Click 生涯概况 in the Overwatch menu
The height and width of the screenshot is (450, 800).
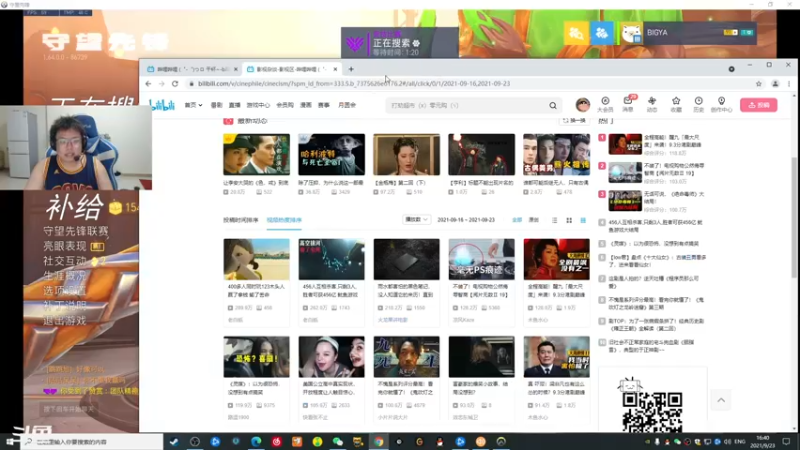64,276
